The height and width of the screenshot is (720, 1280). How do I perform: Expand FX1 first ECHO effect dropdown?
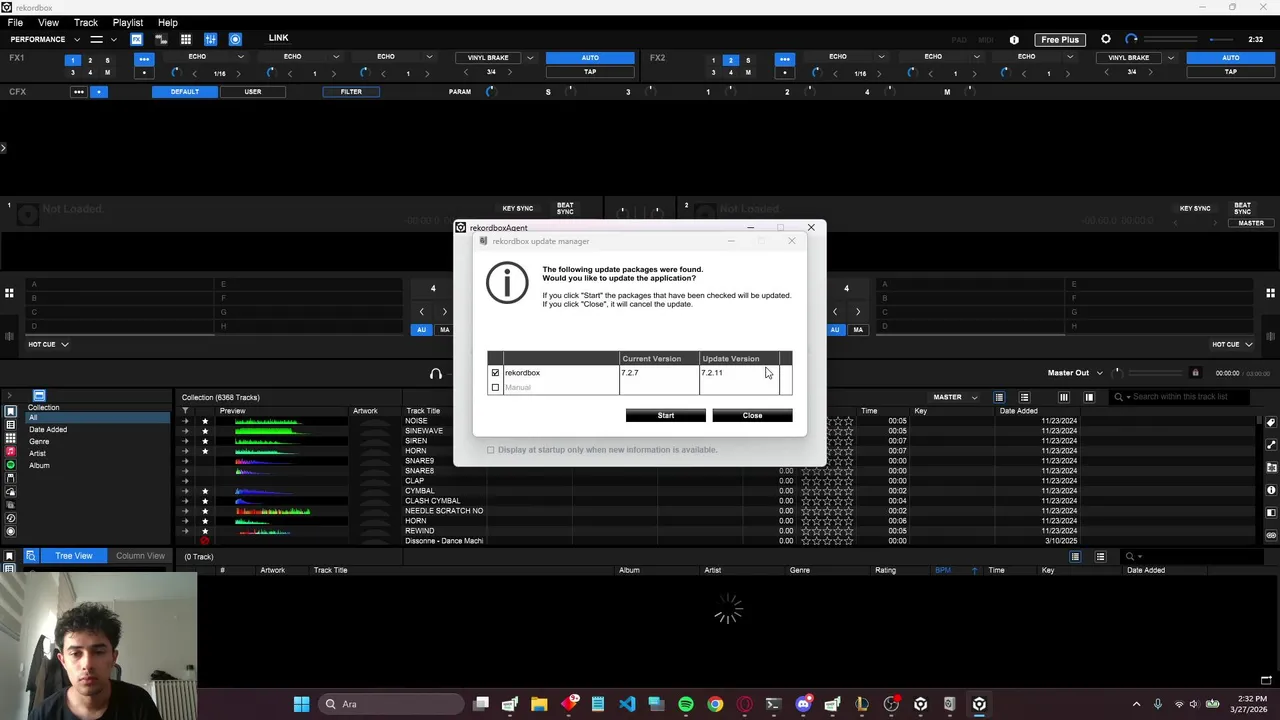[x=241, y=57]
